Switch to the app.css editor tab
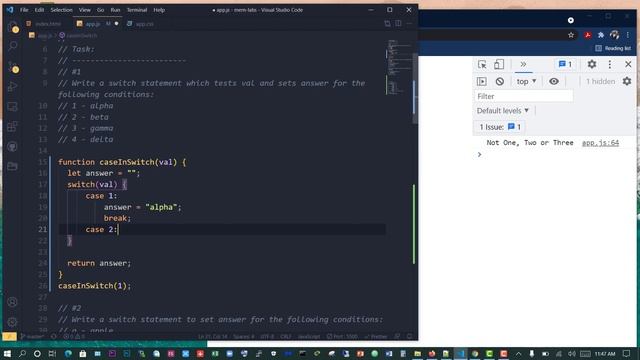The height and width of the screenshot is (360, 640). (140, 24)
